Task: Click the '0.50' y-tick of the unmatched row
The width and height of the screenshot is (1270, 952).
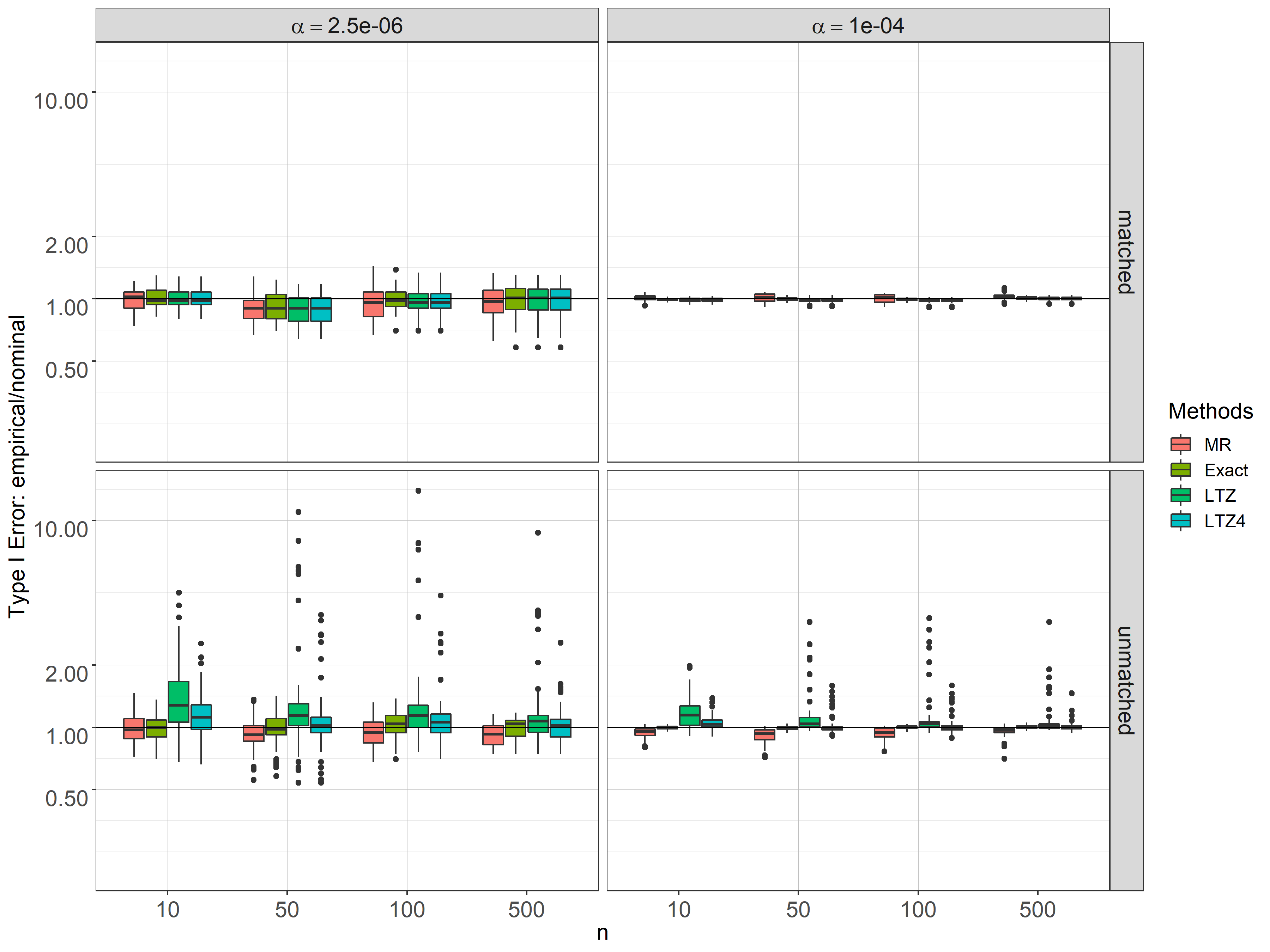Action: pos(67,798)
